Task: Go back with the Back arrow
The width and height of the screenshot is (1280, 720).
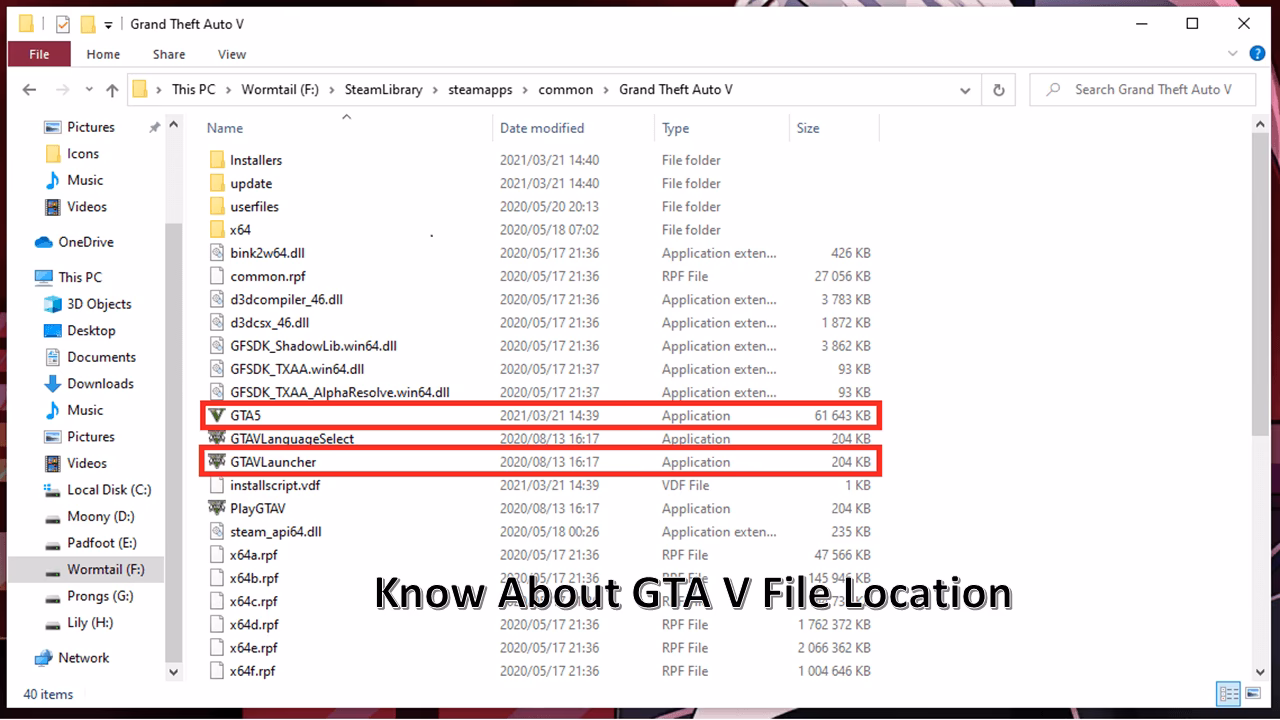Action: pyautogui.click(x=29, y=90)
